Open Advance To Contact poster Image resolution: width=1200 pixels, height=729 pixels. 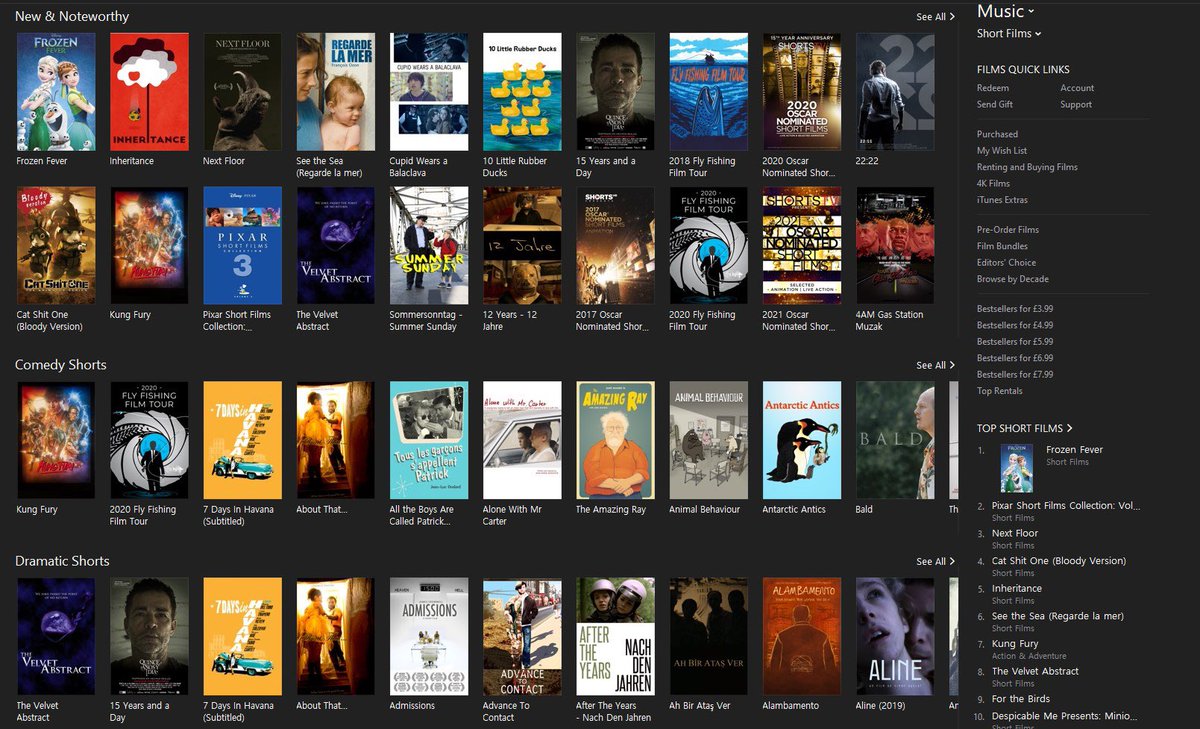522,636
